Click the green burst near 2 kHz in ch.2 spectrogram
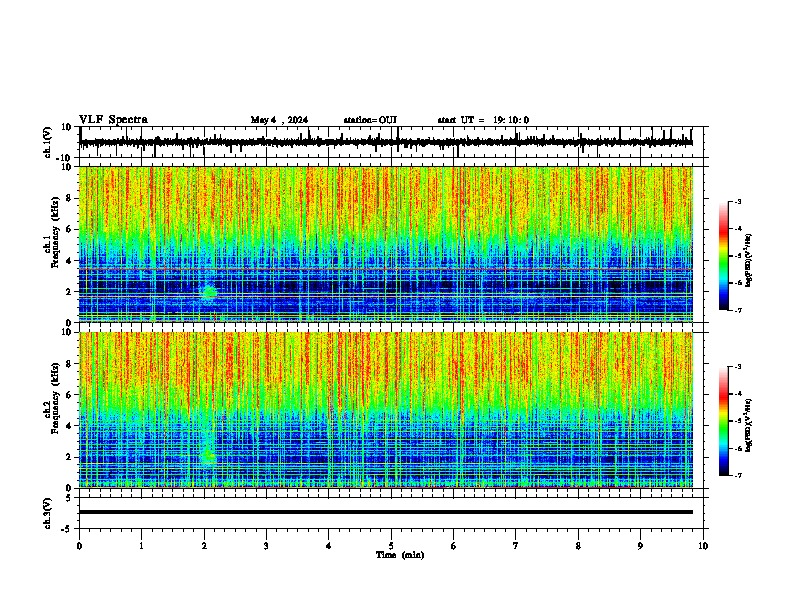 coord(208,457)
